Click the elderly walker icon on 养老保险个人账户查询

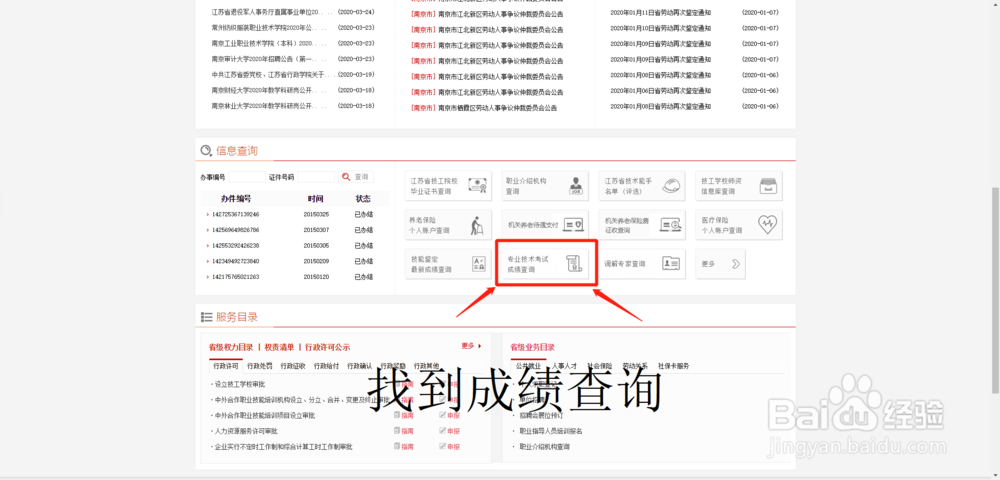(x=476, y=225)
